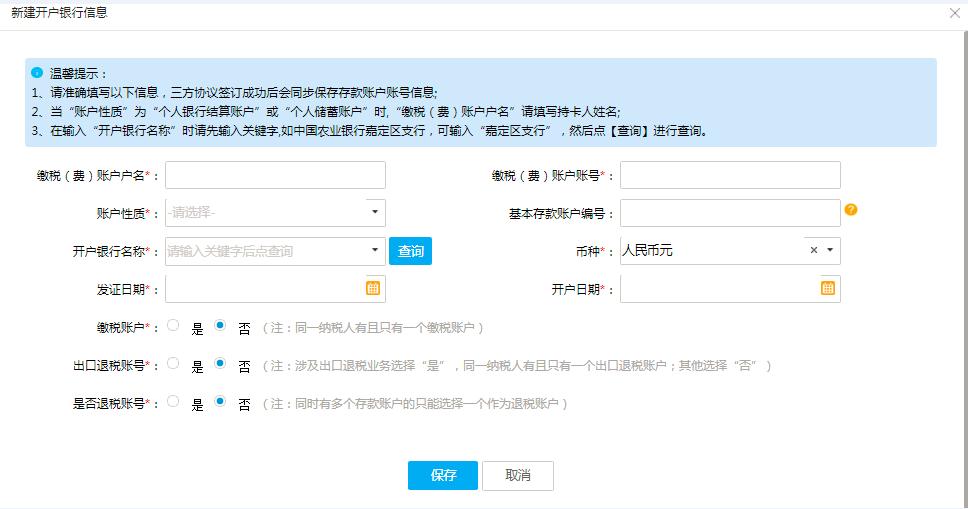This screenshot has width=968, height=509.
Task: Select 否 for 缴税账户
Action: [x=220, y=325]
